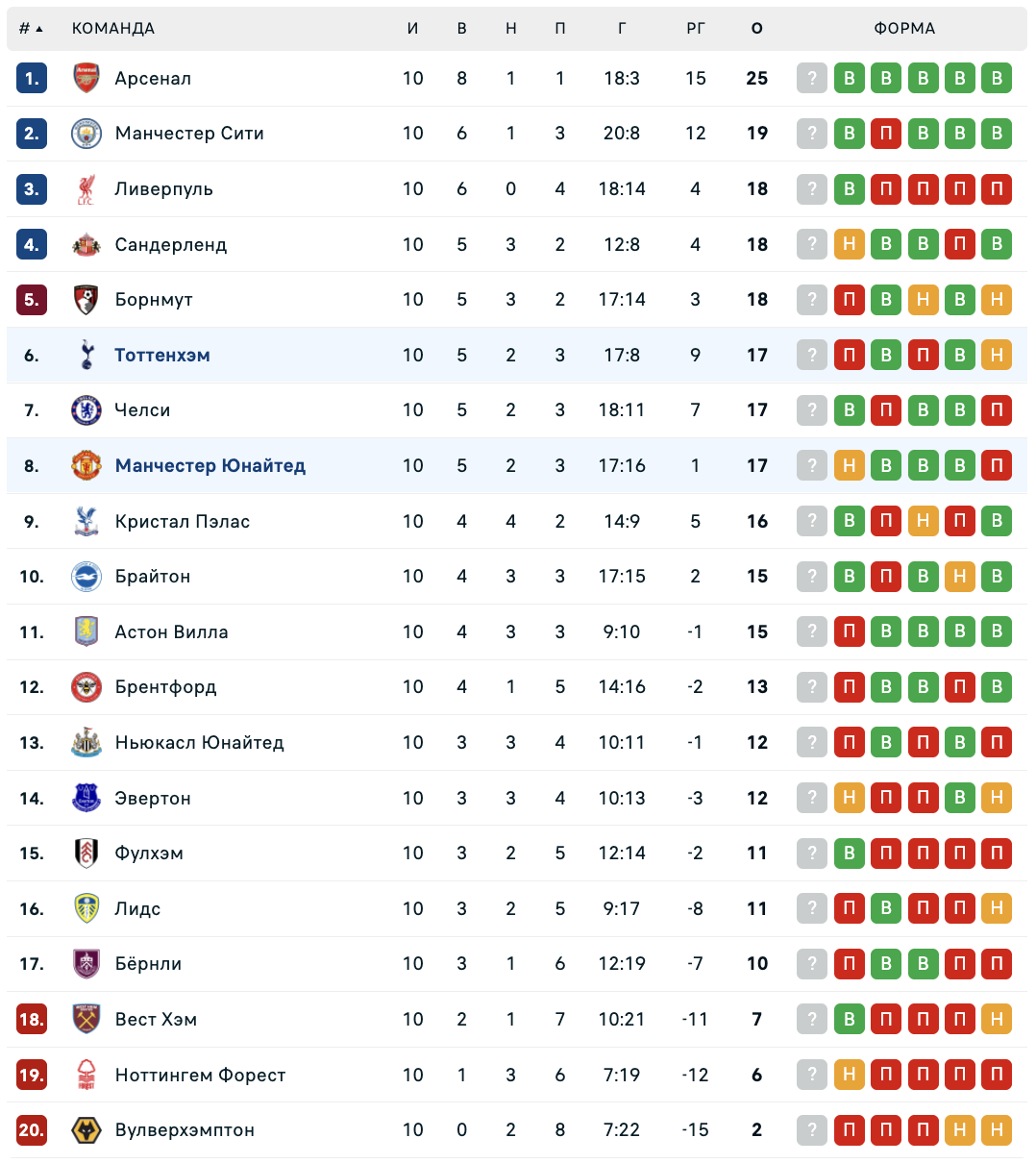Open the Манчестер Юнайтед team link

pos(210,466)
